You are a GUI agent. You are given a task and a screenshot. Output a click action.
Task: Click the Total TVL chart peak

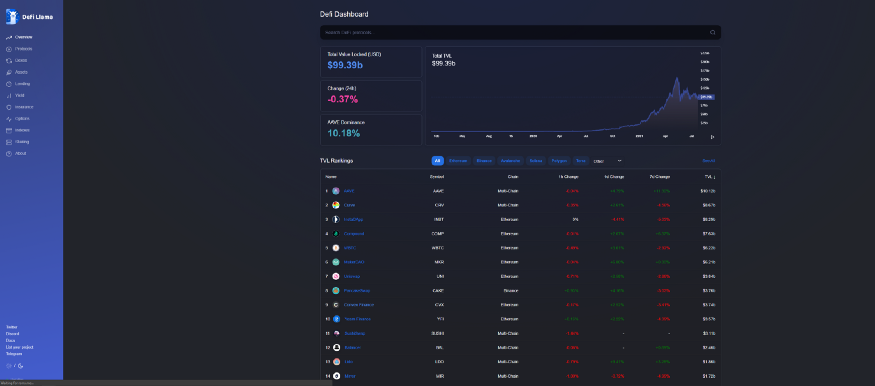[x=676, y=79]
